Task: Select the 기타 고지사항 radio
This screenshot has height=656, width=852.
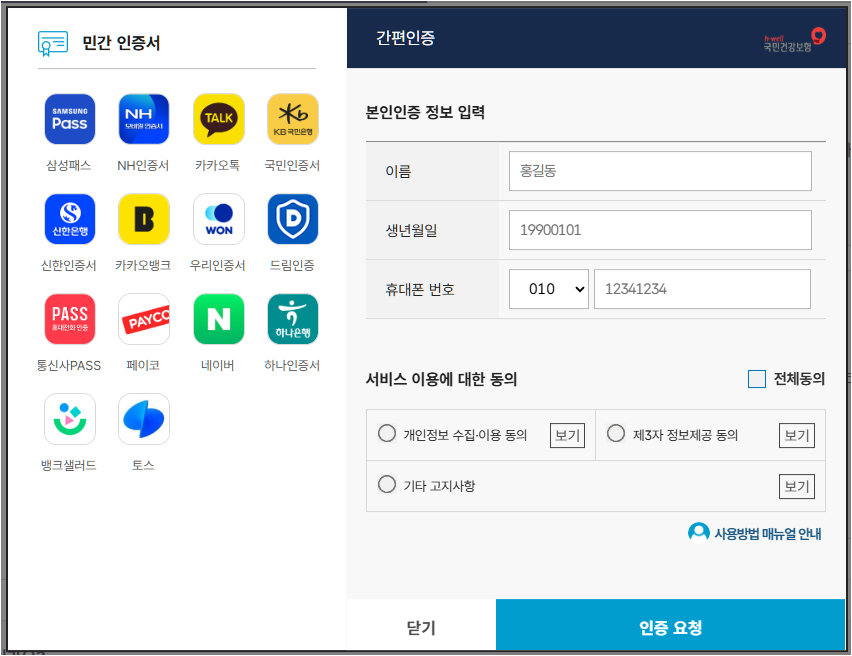Action: [x=387, y=484]
